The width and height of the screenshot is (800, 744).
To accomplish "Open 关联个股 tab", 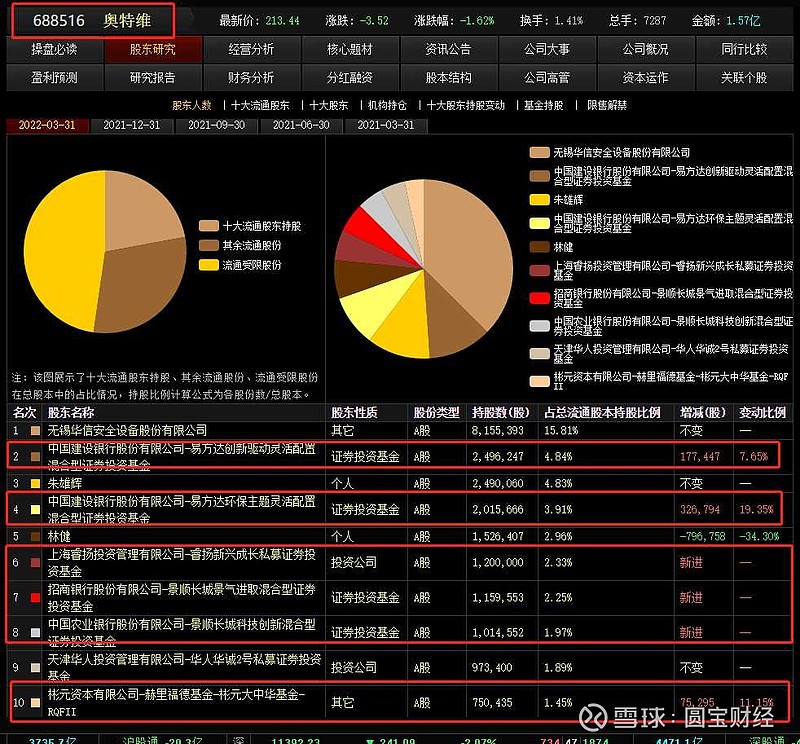I will point(744,78).
